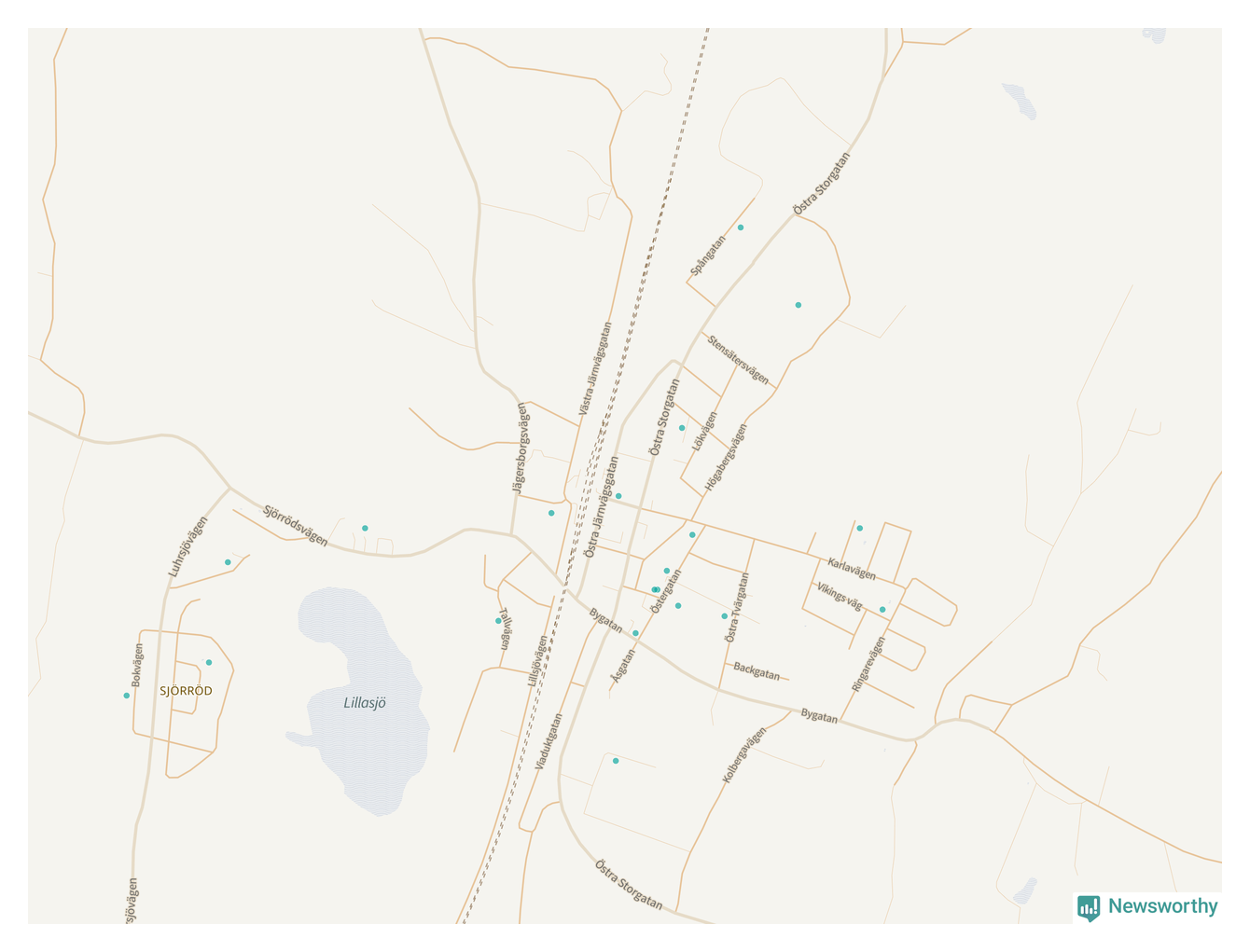Click the Lillasjö lake label
1250x952 pixels.
365,703
